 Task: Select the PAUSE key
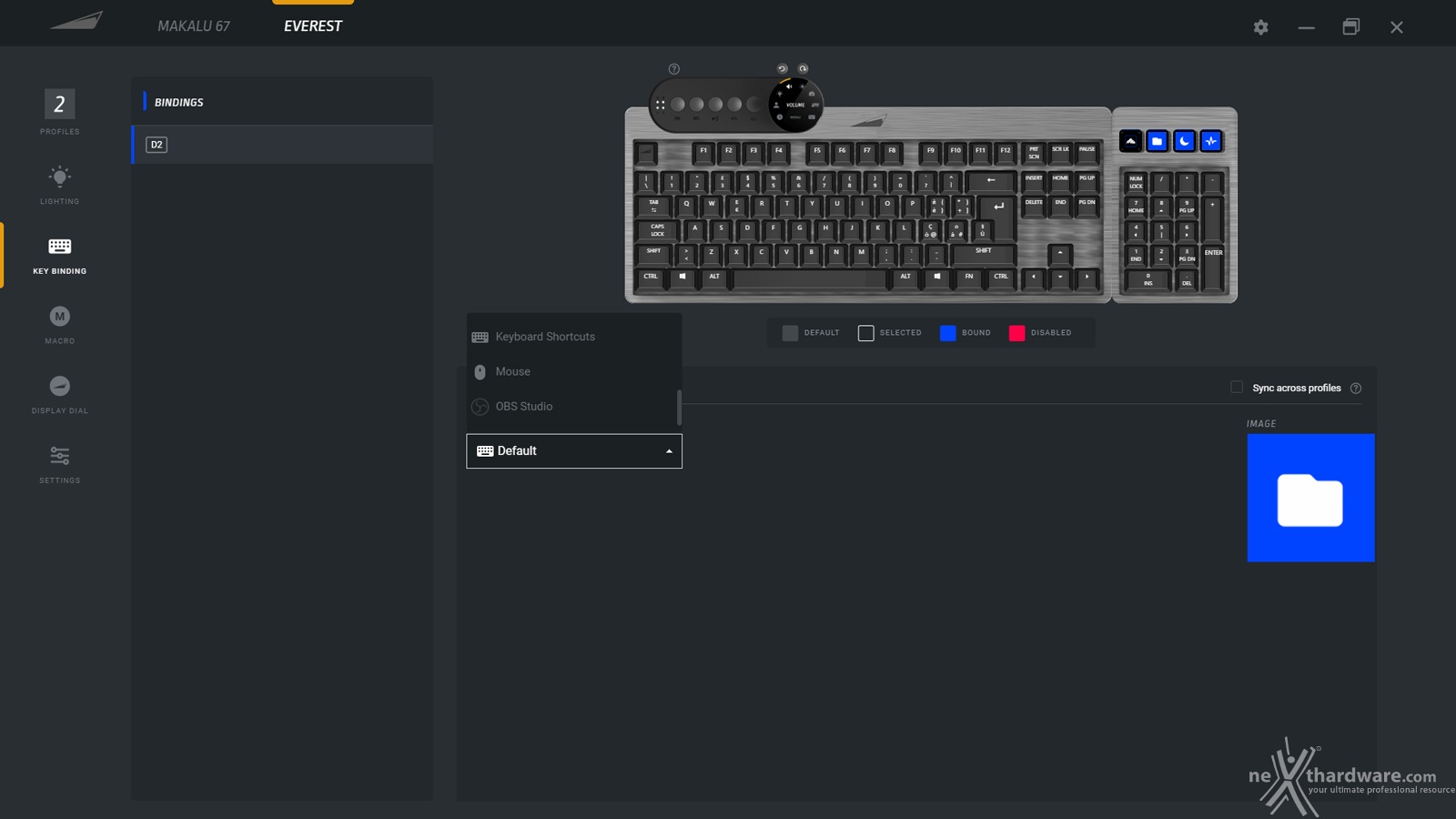coord(1087,152)
